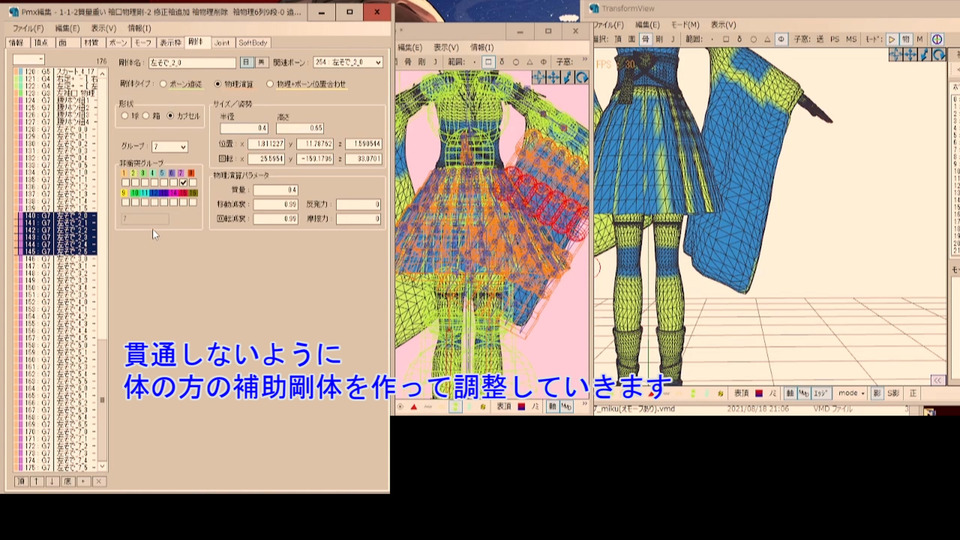The width and height of the screenshot is (960, 540).
Task: Click TransformView rotate gizmo icon
Action: (939, 55)
